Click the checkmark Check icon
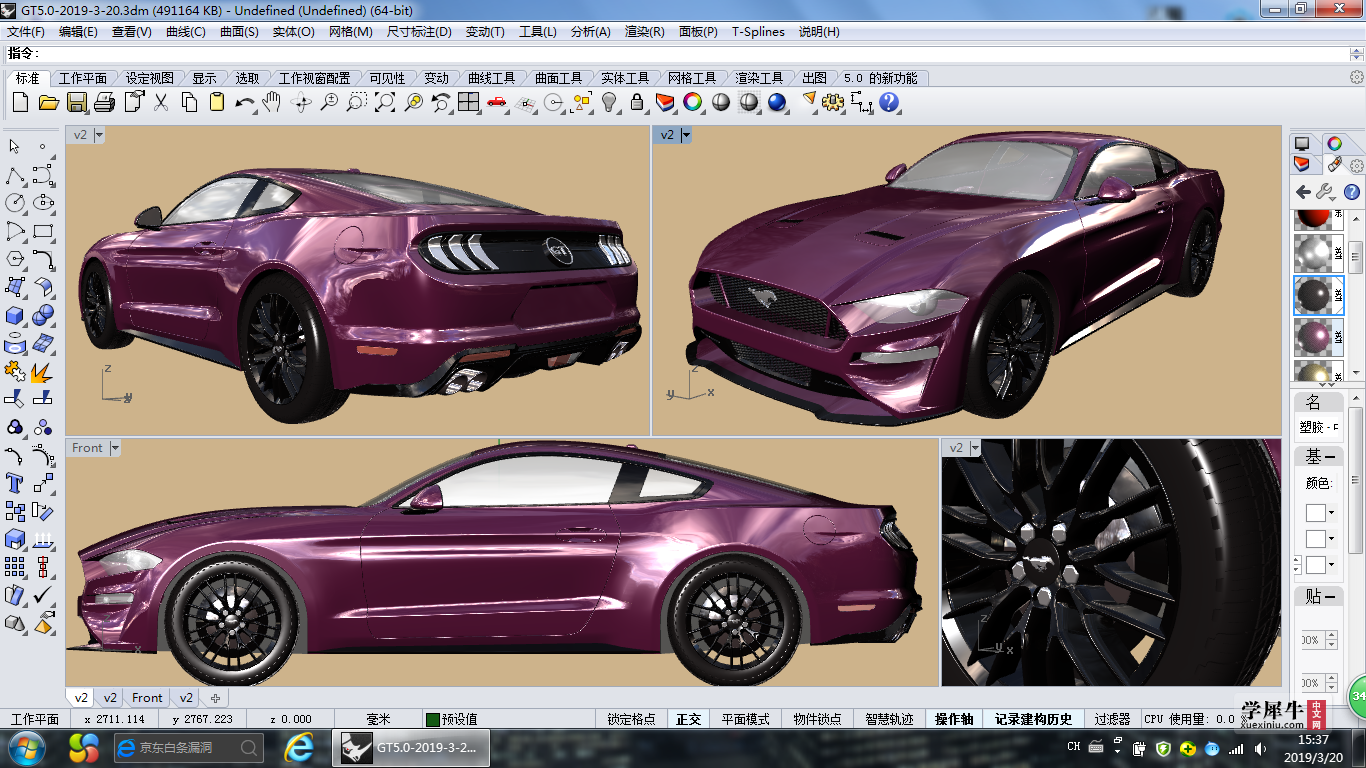The width and height of the screenshot is (1366, 768). [x=43, y=596]
